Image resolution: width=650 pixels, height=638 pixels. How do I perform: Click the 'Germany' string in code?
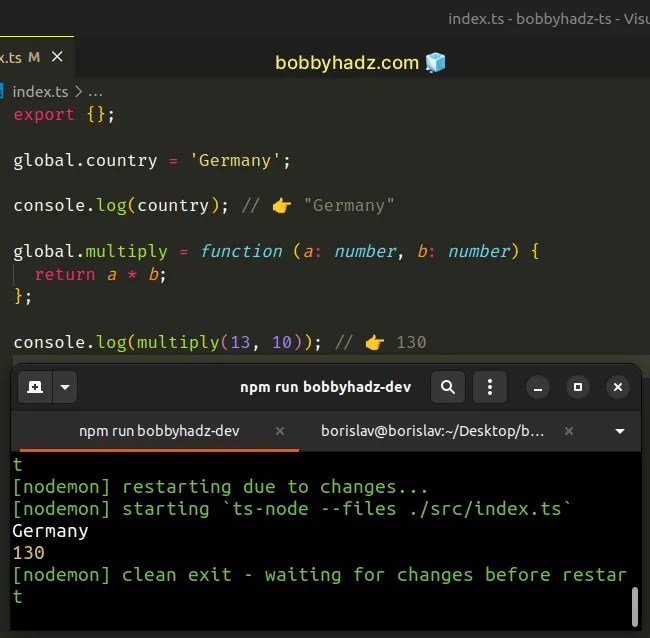point(235,160)
